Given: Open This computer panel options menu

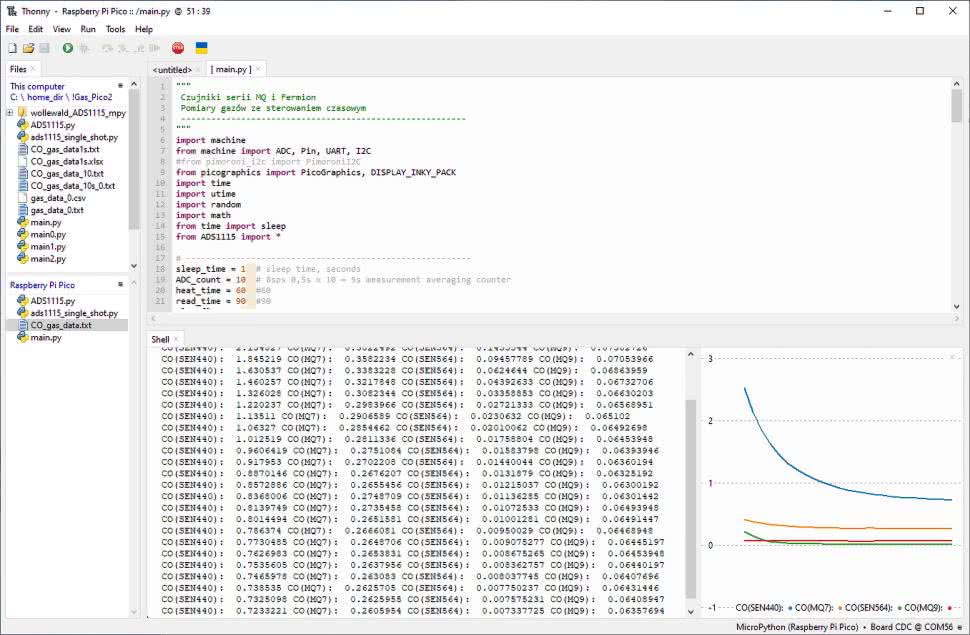Looking at the screenshot, I should (121, 86).
